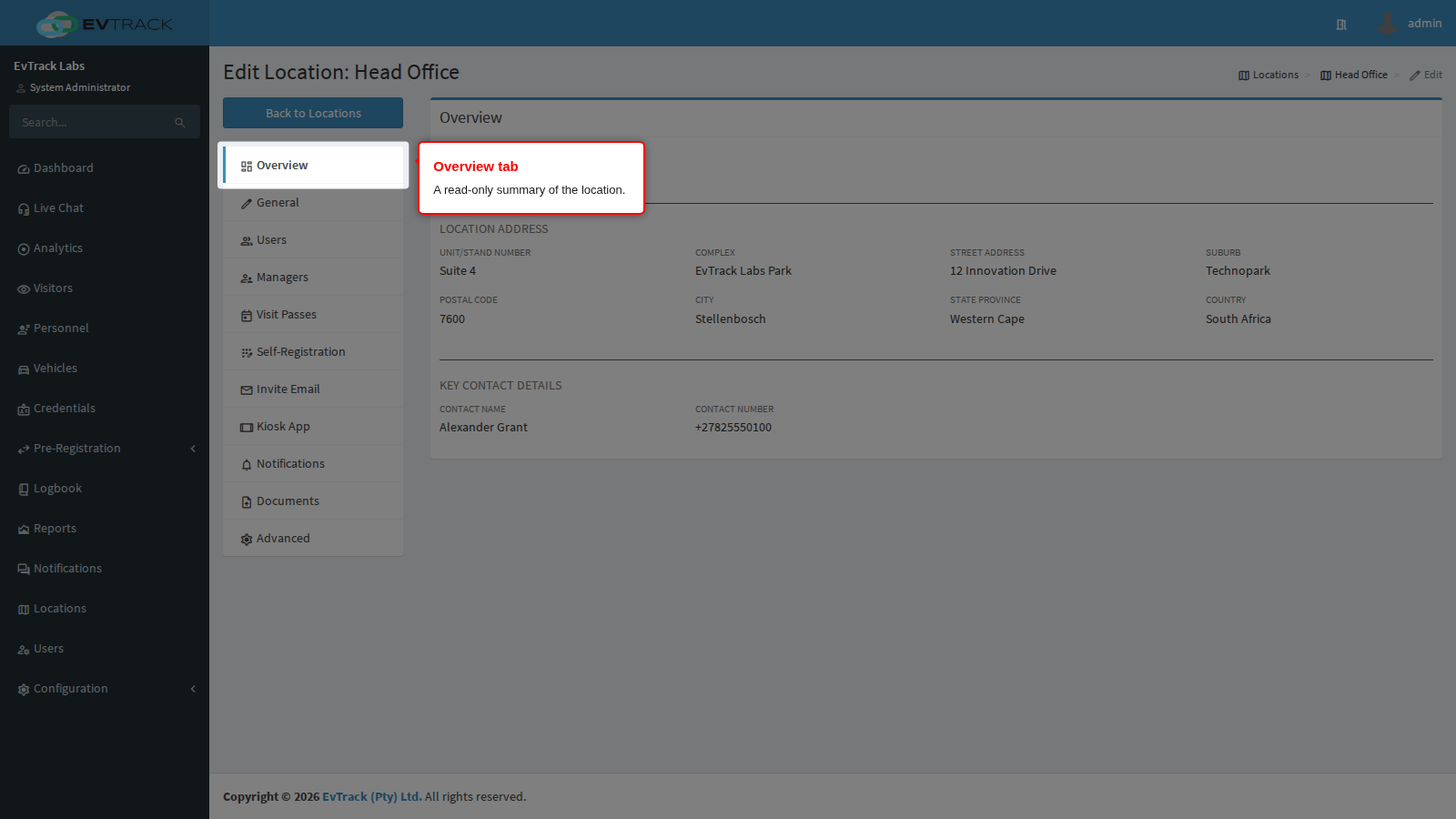Follow the EvTrack (Pty) Ltd. footer link
Screen dimensions: 1456x819
click(372, 797)
